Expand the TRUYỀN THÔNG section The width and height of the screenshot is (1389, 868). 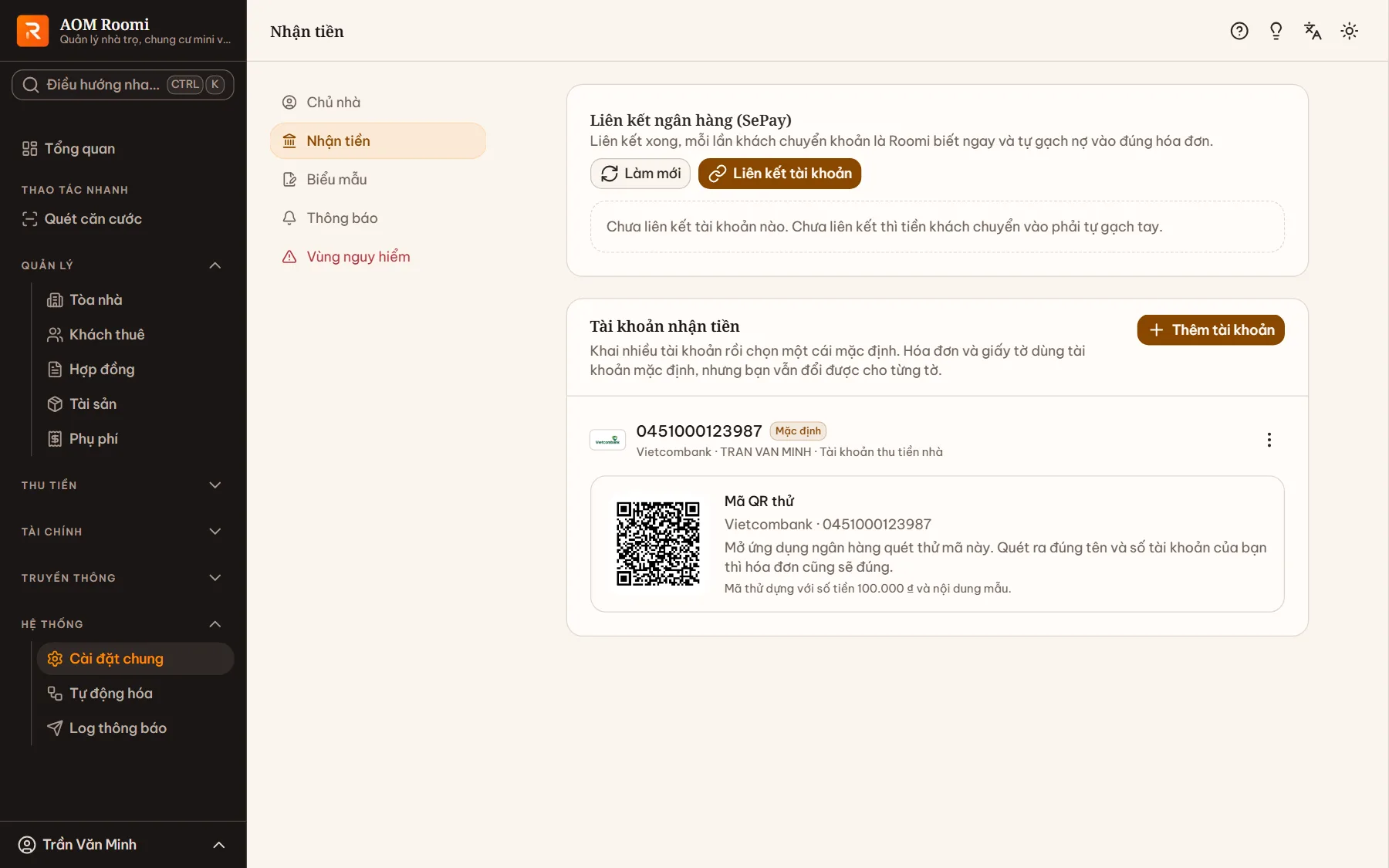[123, 578]
